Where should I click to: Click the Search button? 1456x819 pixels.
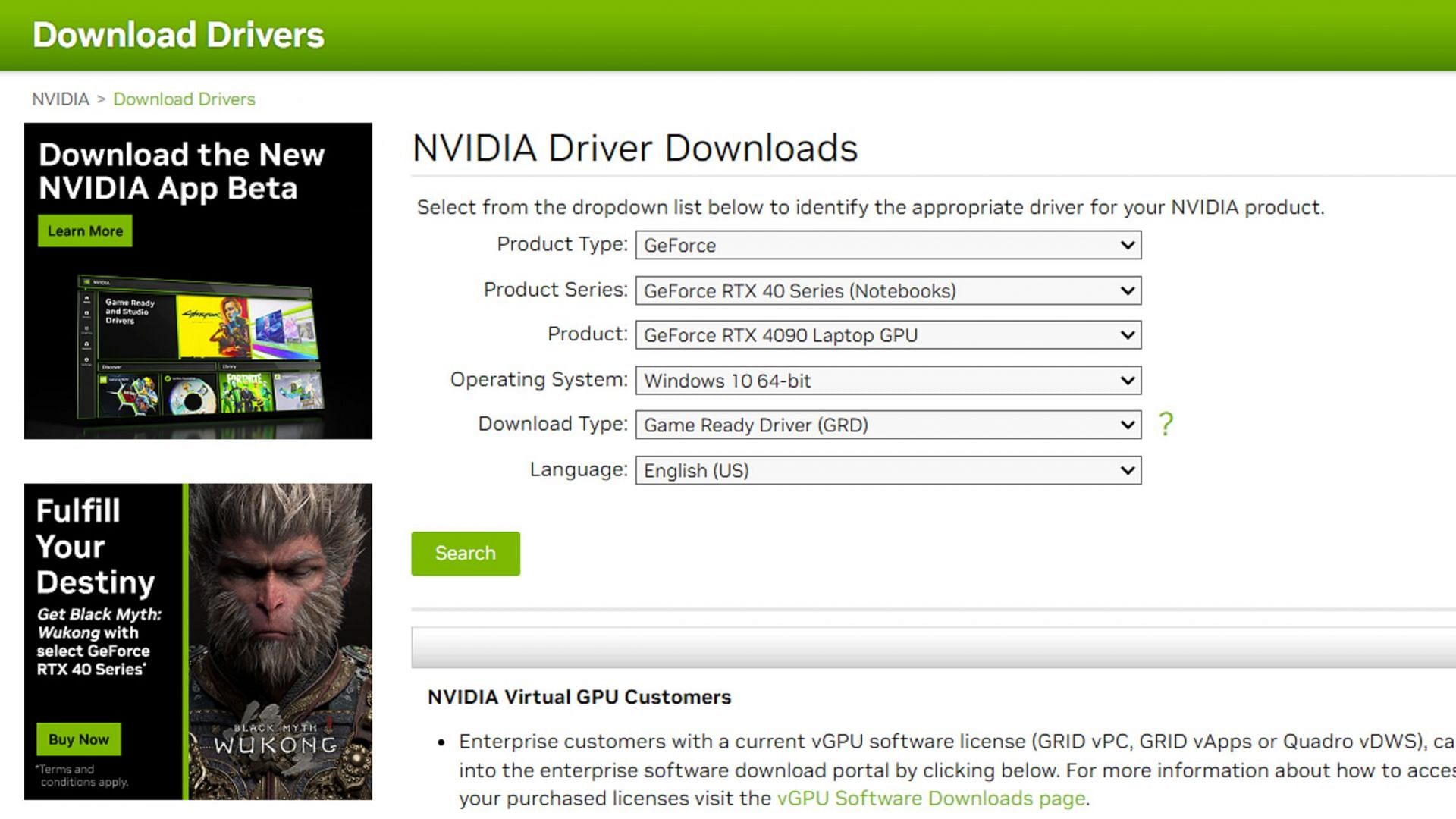465,553
